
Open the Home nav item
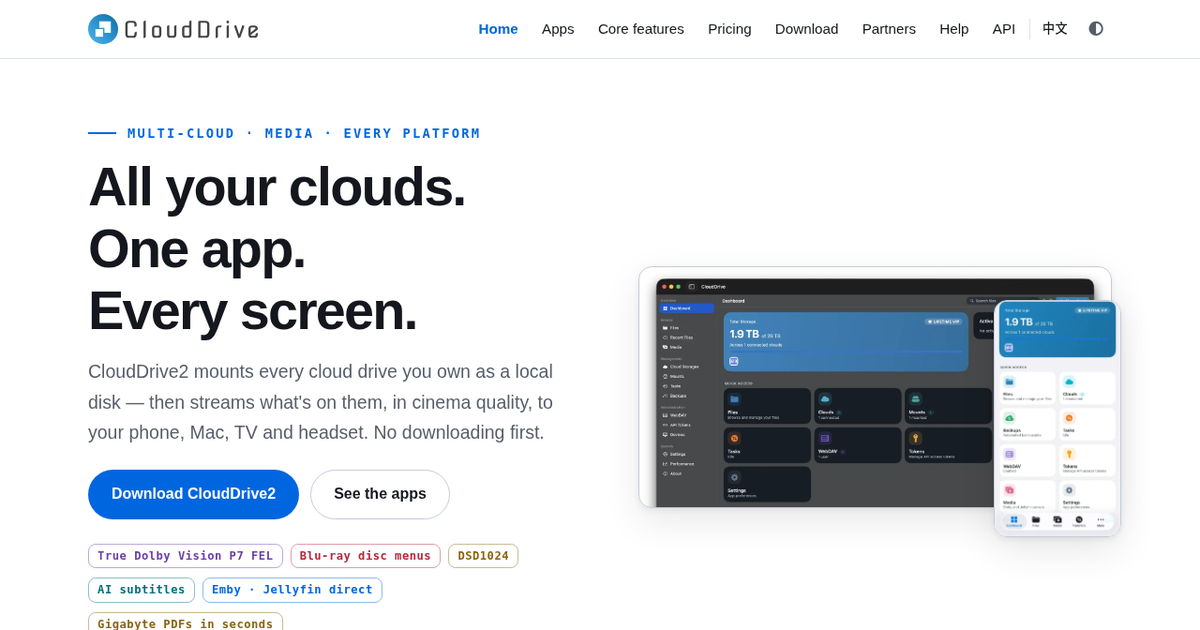point(498,28)
